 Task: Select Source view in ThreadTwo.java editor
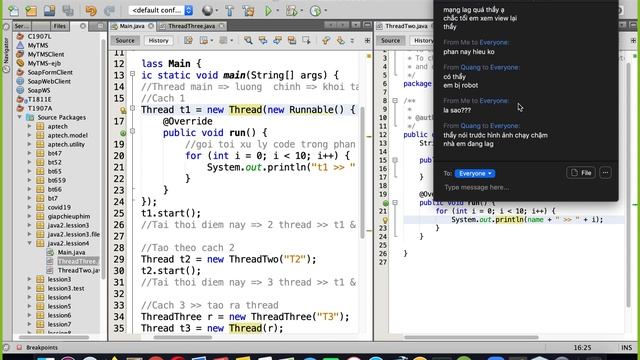tap(391, 40)
